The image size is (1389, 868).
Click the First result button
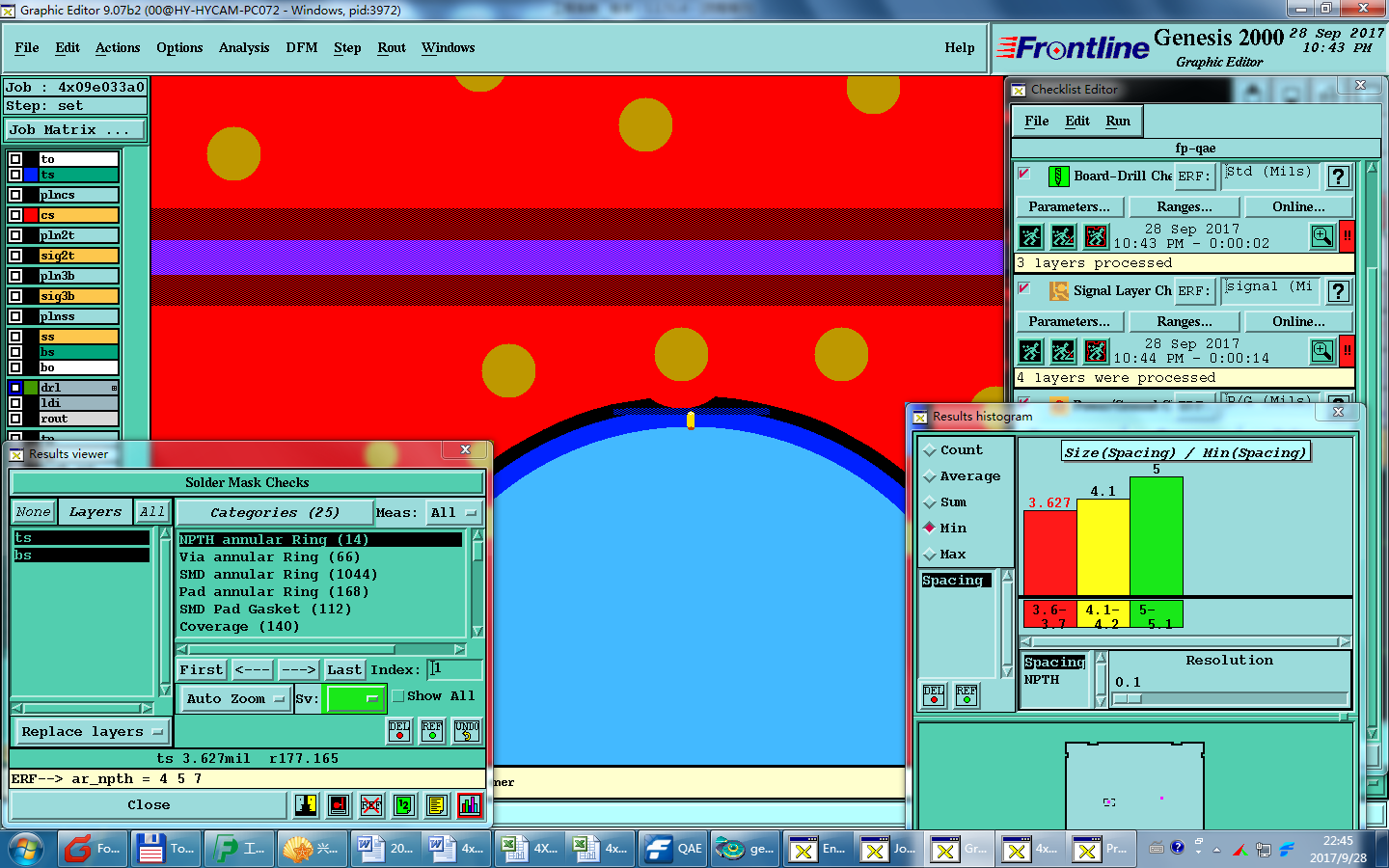[x=202, y=669]
